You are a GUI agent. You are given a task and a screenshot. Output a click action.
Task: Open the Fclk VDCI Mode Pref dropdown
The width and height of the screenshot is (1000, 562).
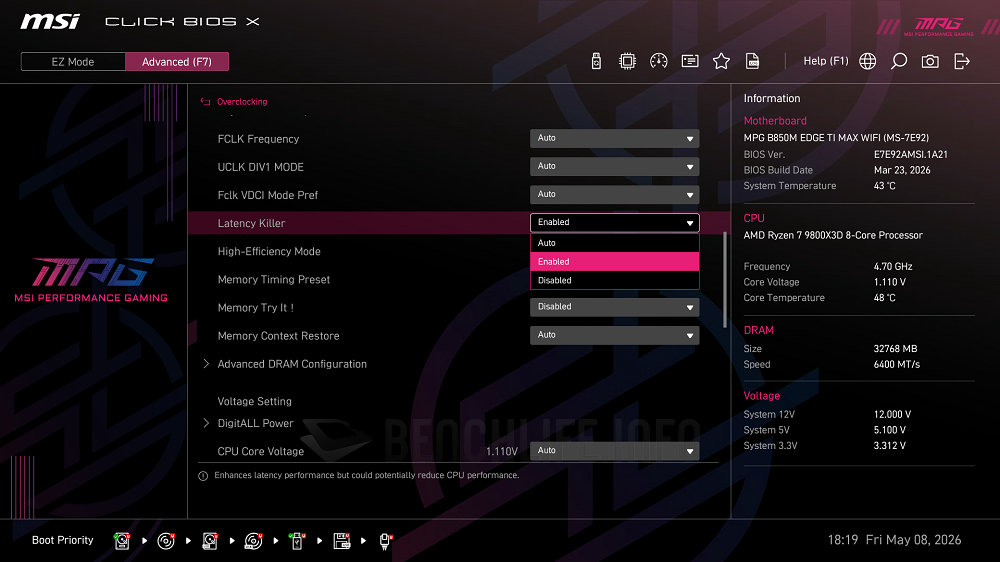click(x=614, y=195)
